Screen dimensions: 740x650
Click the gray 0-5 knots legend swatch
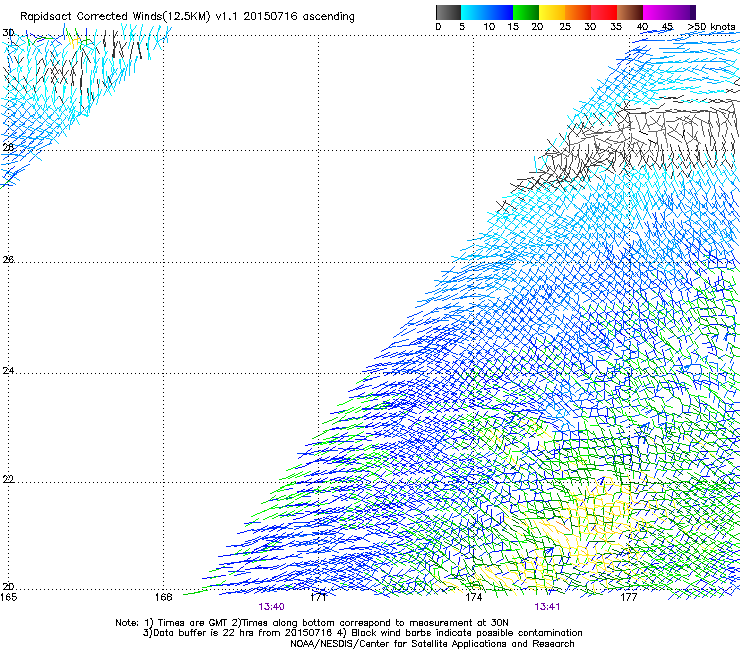coord(448,12)
